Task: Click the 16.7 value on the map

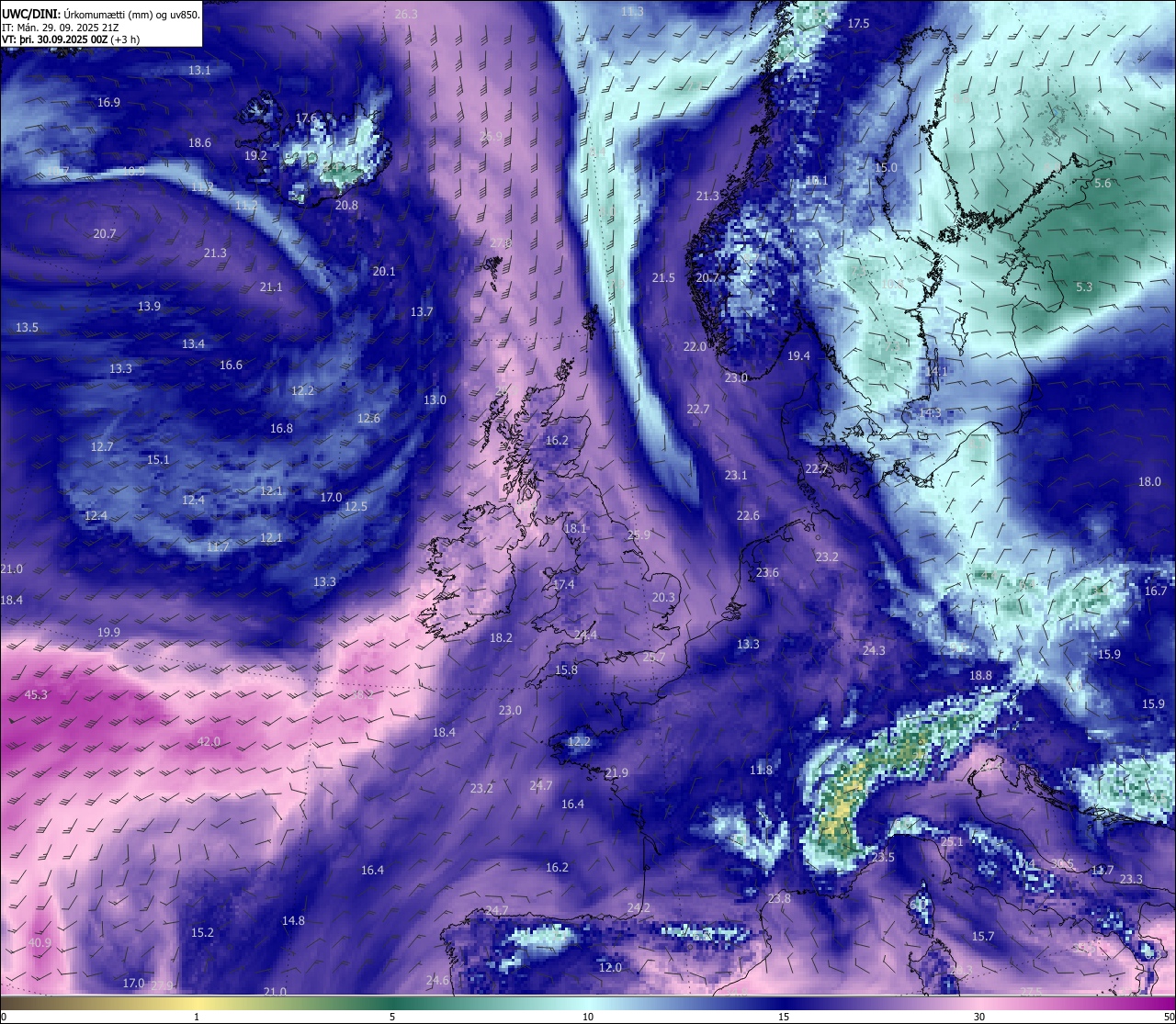Action: pyautogui.click(x=1156, y=591)
